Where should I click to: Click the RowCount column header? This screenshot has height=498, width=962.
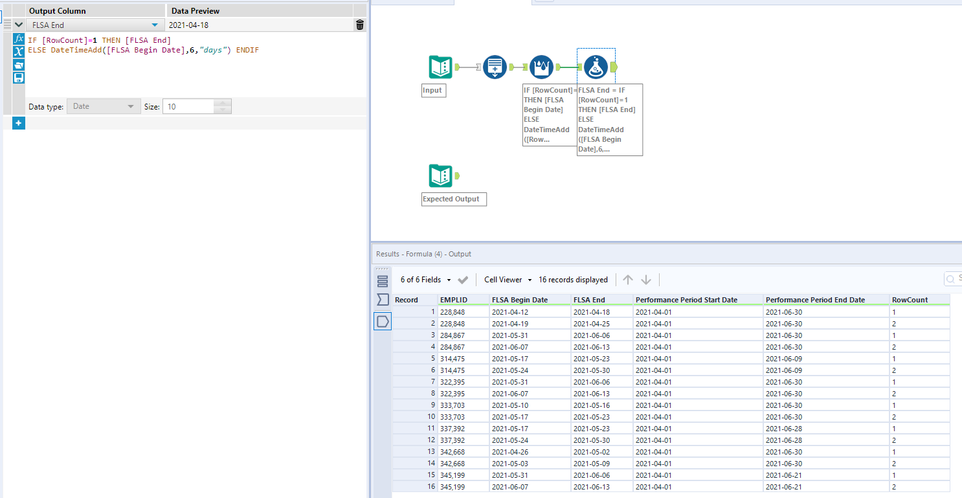(x=920, y=300)
